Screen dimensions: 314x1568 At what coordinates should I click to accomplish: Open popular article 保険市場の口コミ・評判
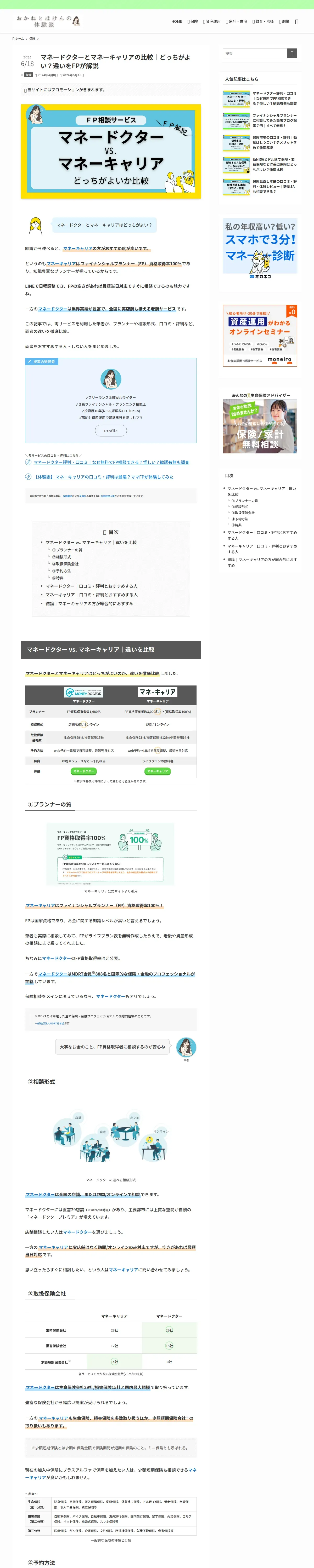(275, 142)
